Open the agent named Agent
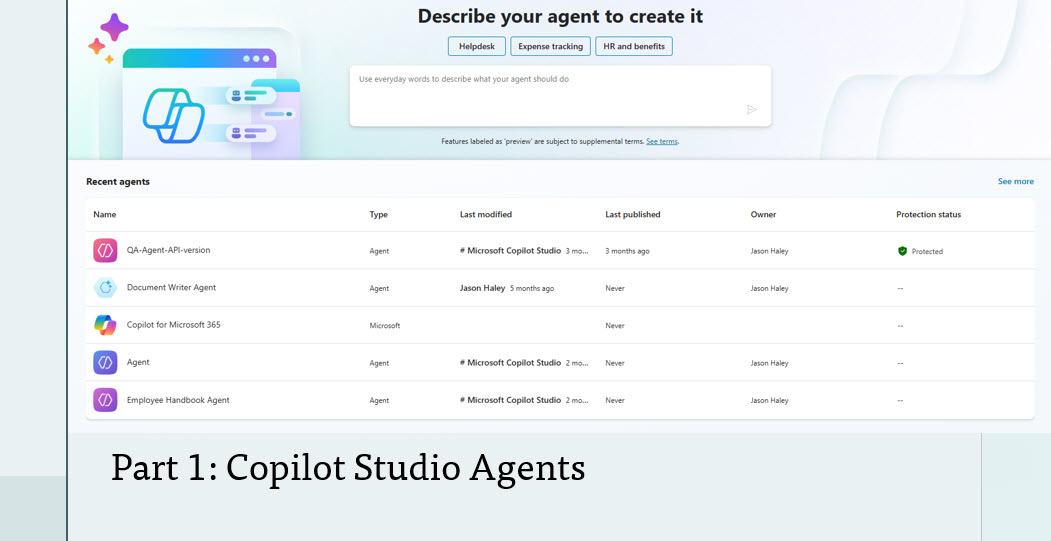This screenshot has height=541, width=1051. click(138, 362)
